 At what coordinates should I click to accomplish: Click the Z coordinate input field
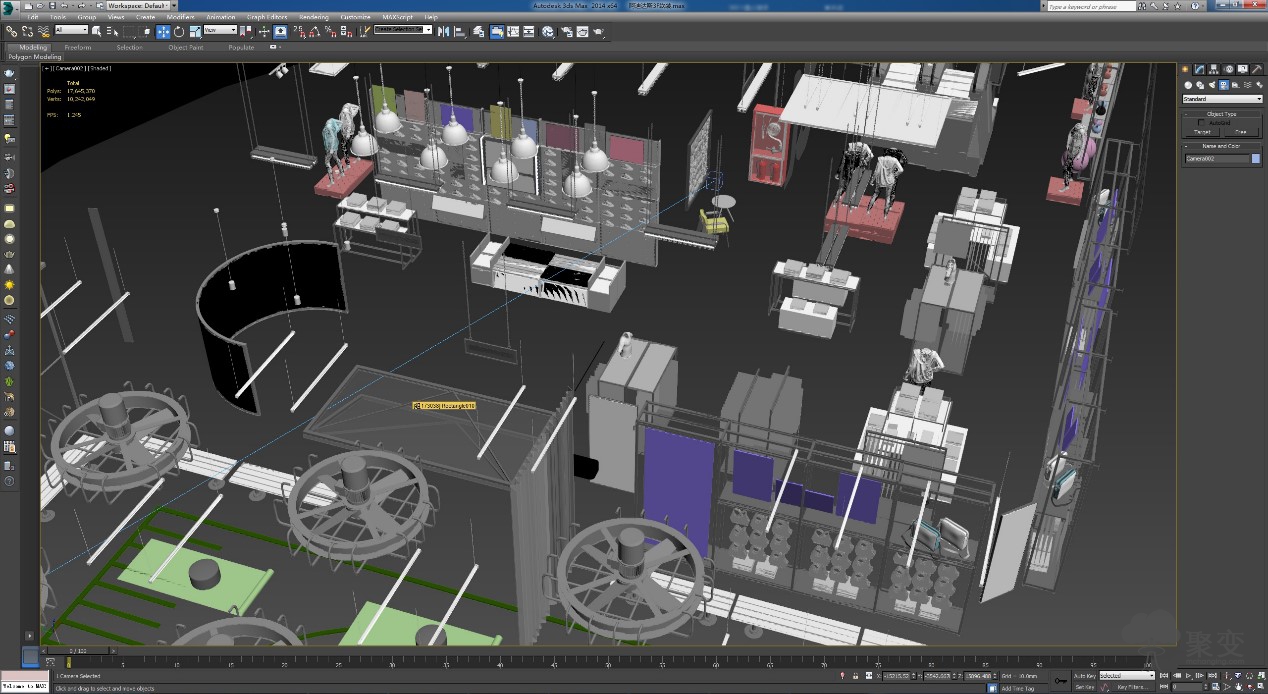978,676
